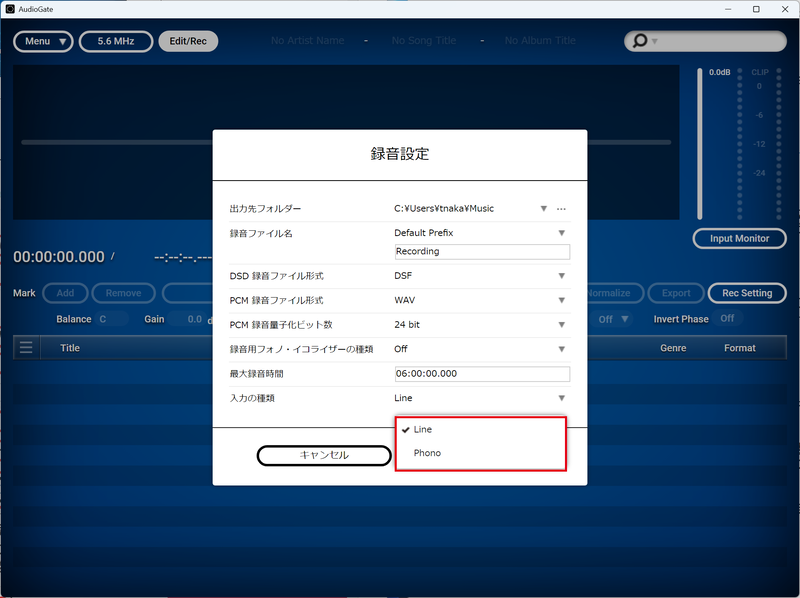This screenshot has width=800, height=598.
Task: Switch to Edit/Rec mode
Action: tap(188, 41)
